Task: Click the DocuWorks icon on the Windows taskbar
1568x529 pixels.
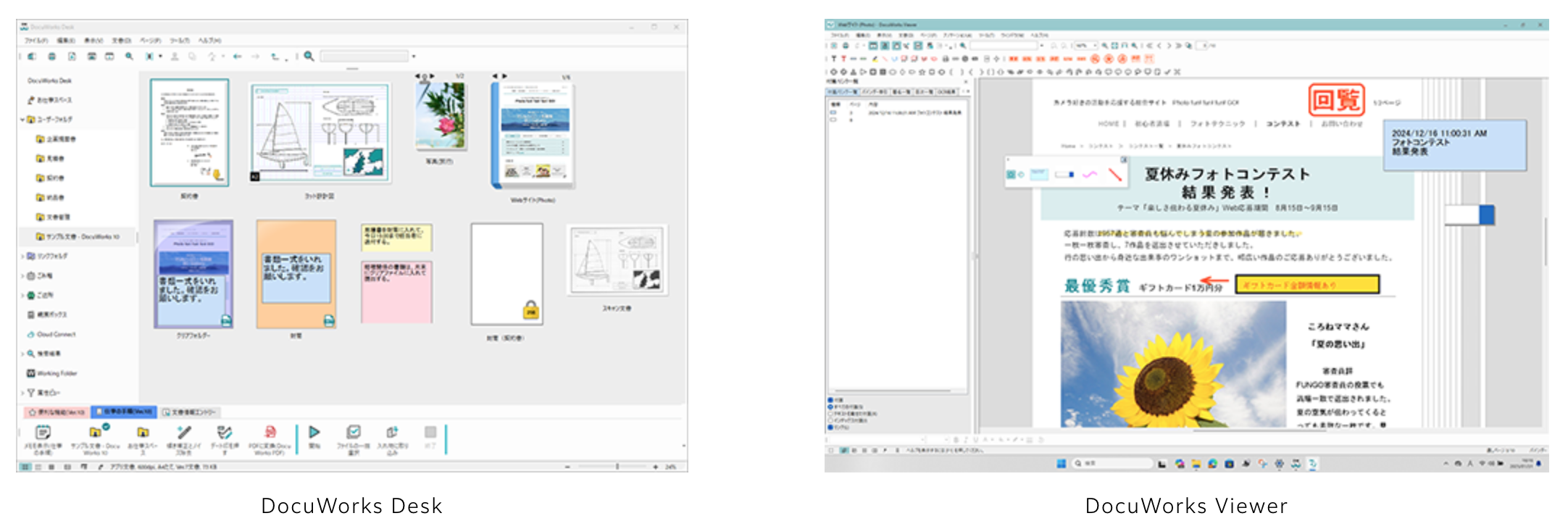Action: pyautogui.click(x=1313, y=463)
